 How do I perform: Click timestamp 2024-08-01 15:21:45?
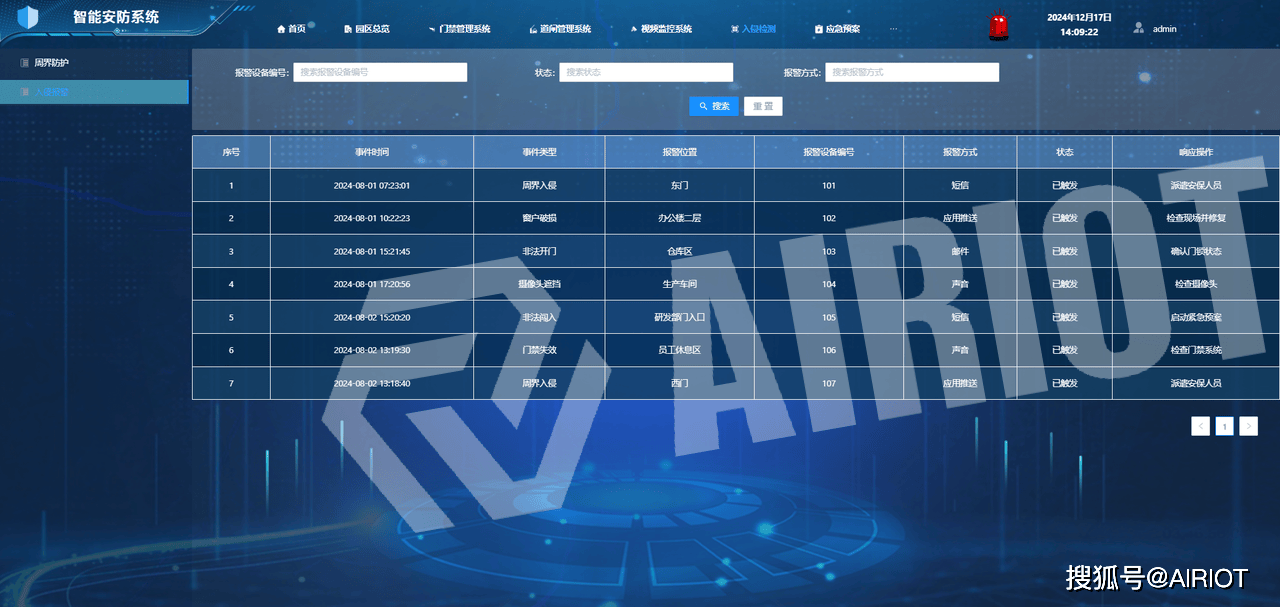tap(372, 251)
